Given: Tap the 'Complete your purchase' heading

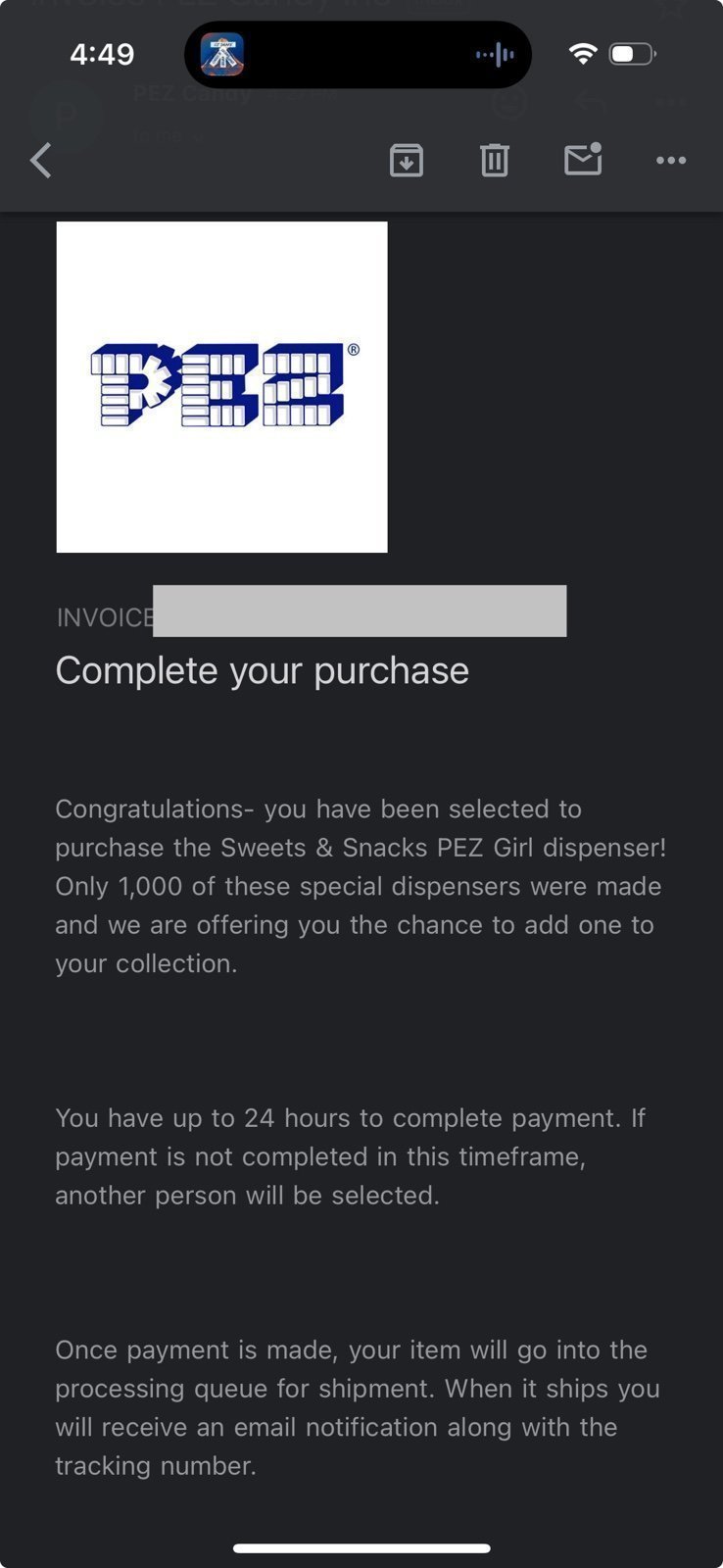Looking at the screenshot, I should [x=263, y=670].
